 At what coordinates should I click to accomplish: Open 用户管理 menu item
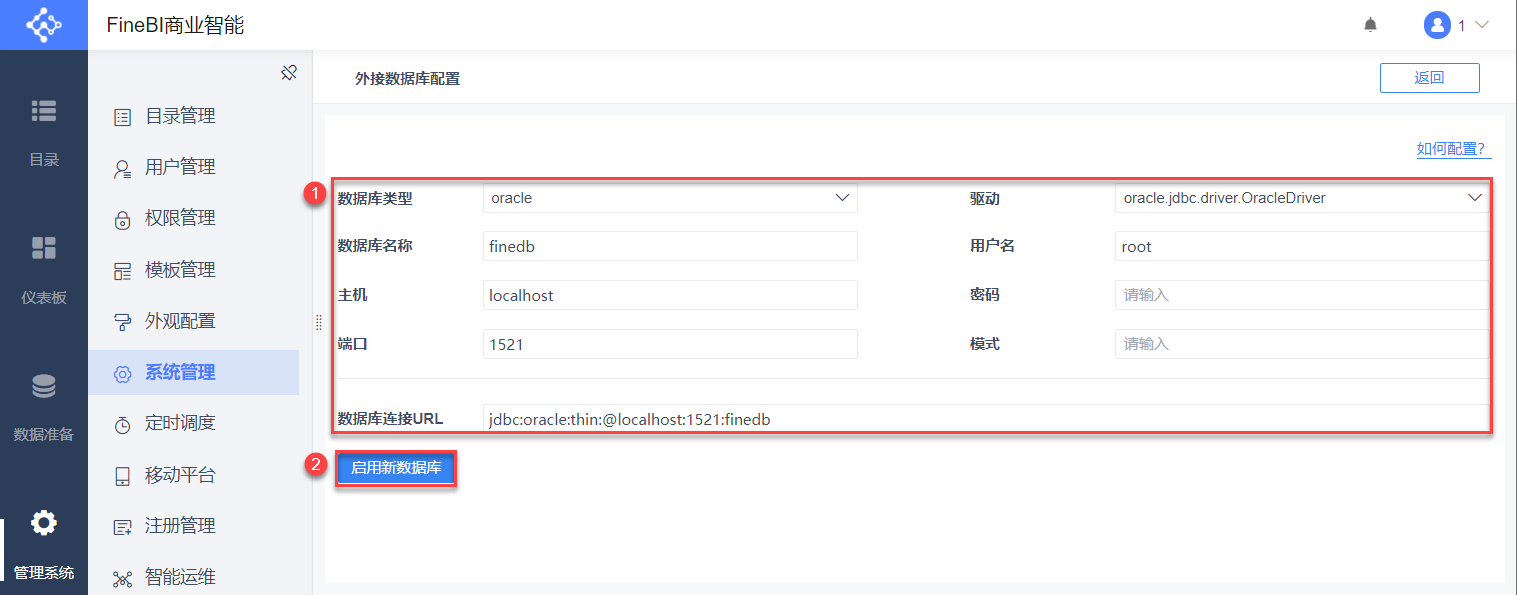[x=180, y=167]
